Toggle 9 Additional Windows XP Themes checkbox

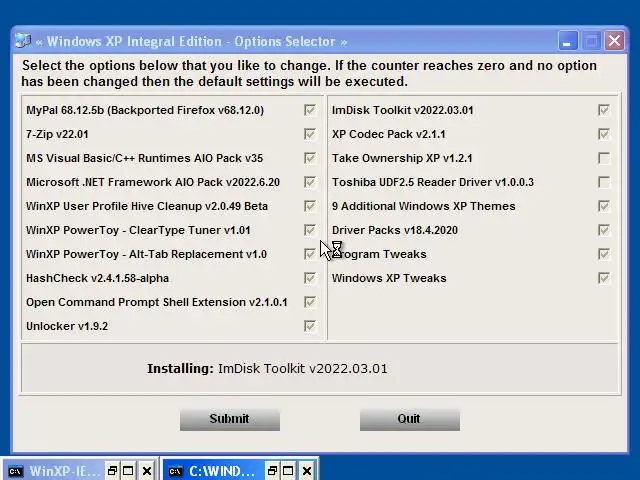pos(604,206)
